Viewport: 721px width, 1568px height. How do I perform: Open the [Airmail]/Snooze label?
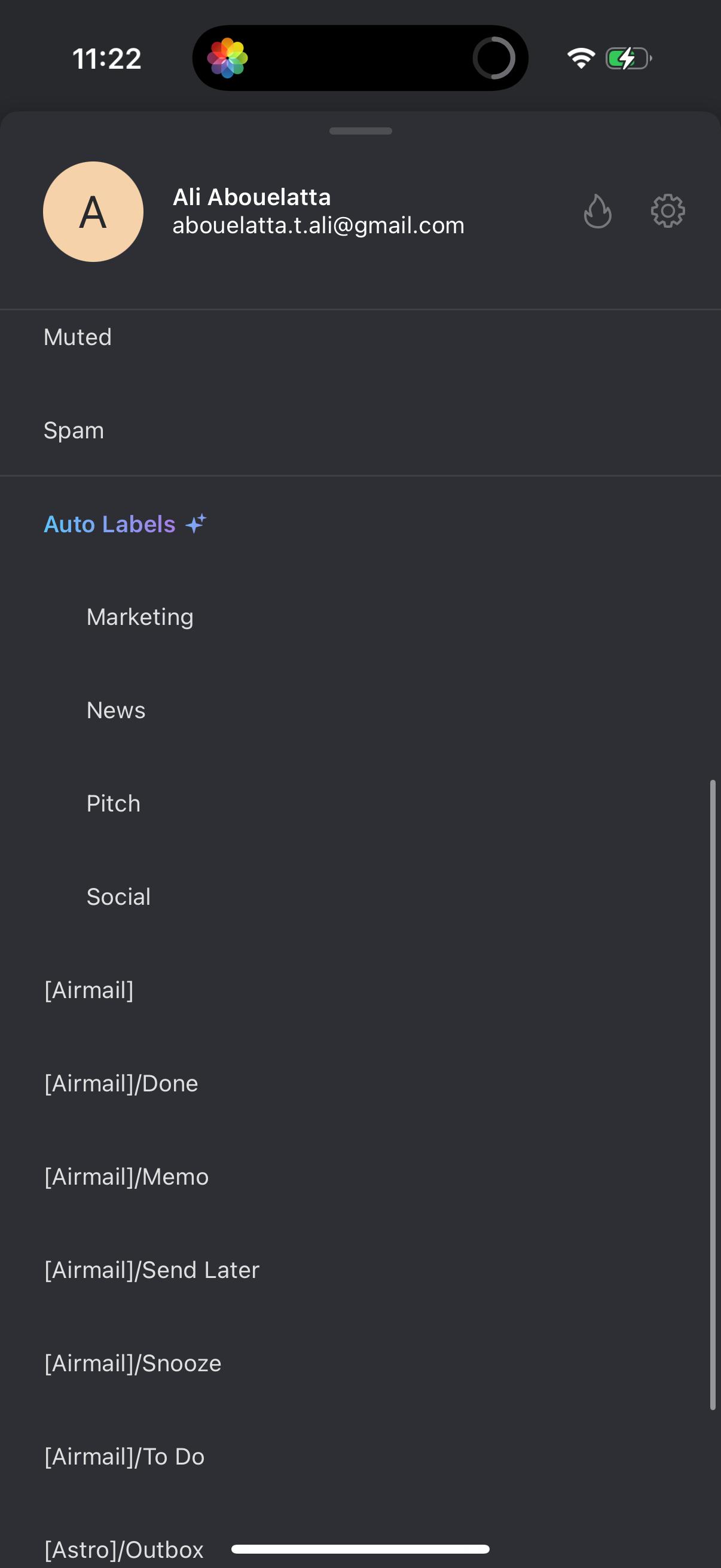[x=133, y=1363]
